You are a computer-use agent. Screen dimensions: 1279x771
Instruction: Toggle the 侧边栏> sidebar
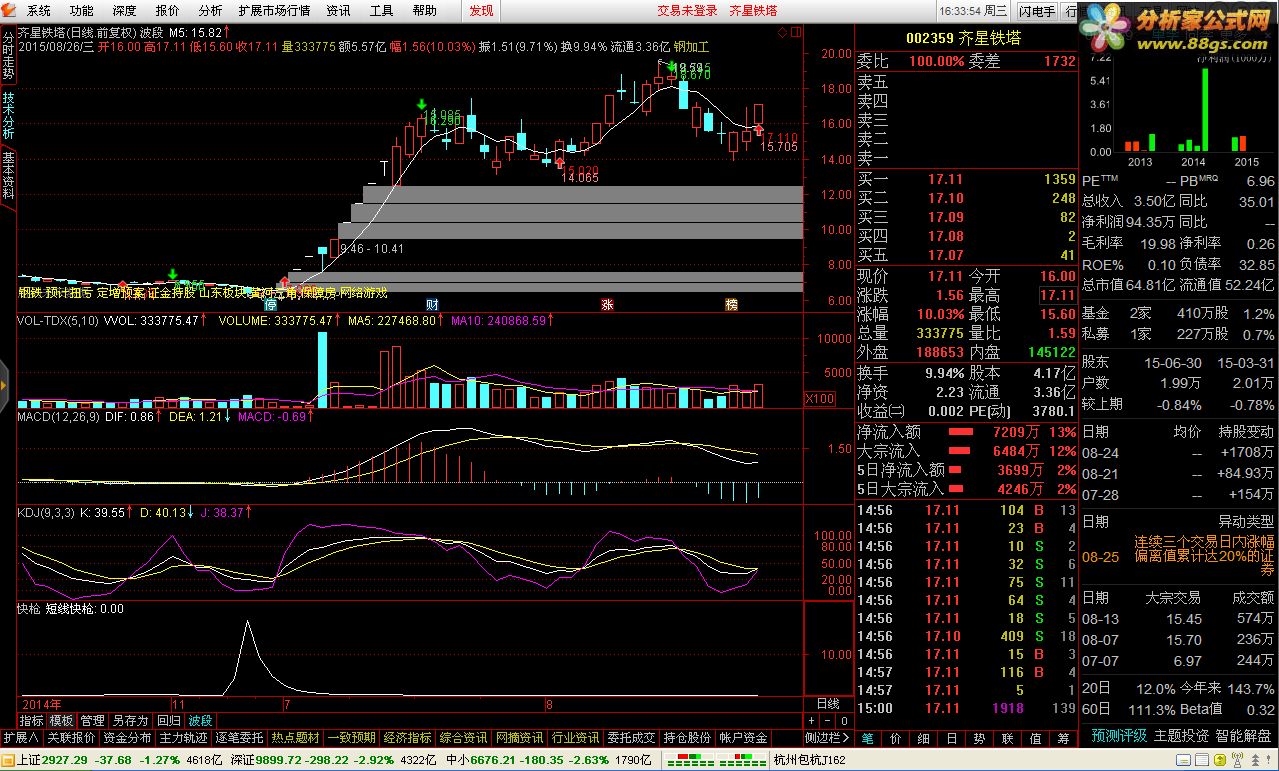point(826,738)
